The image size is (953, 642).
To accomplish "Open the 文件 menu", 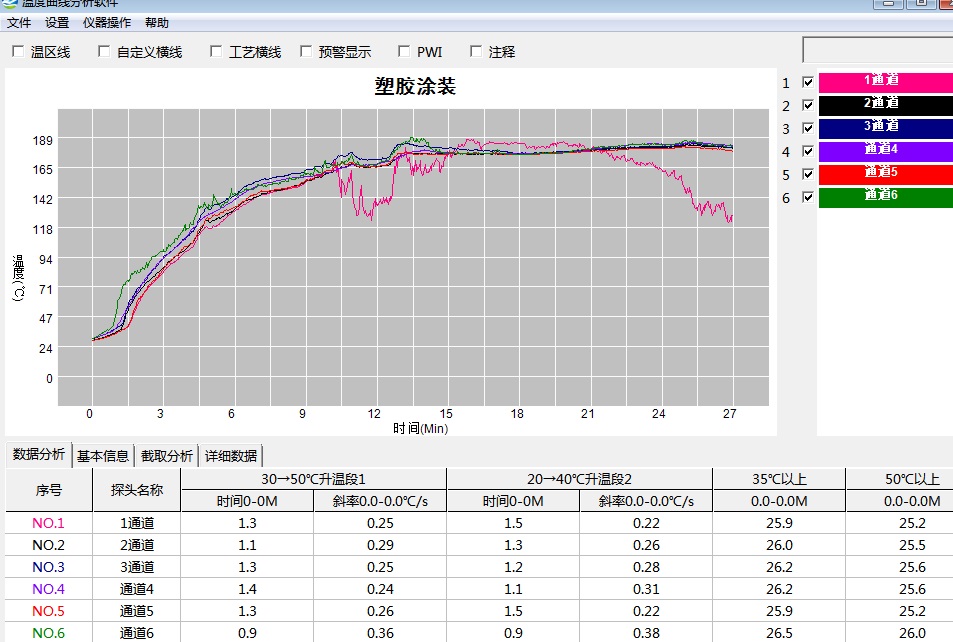I will 19,22.
